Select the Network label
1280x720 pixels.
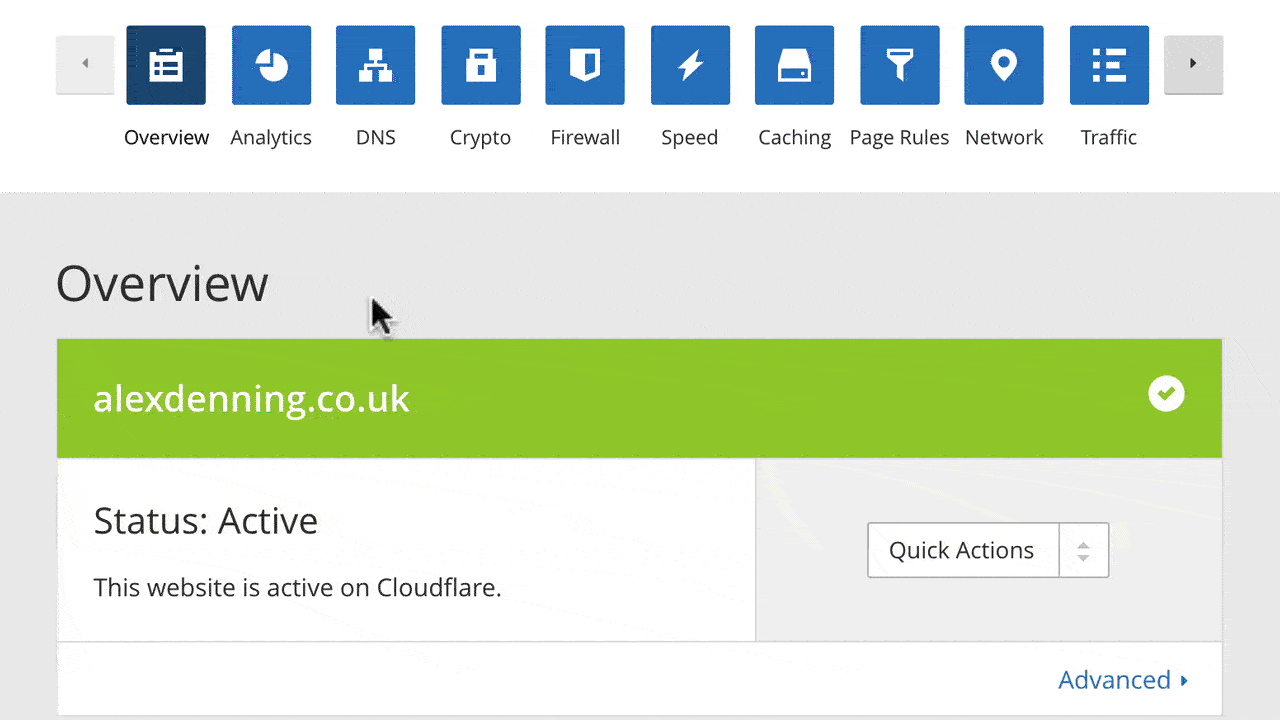pyautogui.click(x=1004, y=138)
